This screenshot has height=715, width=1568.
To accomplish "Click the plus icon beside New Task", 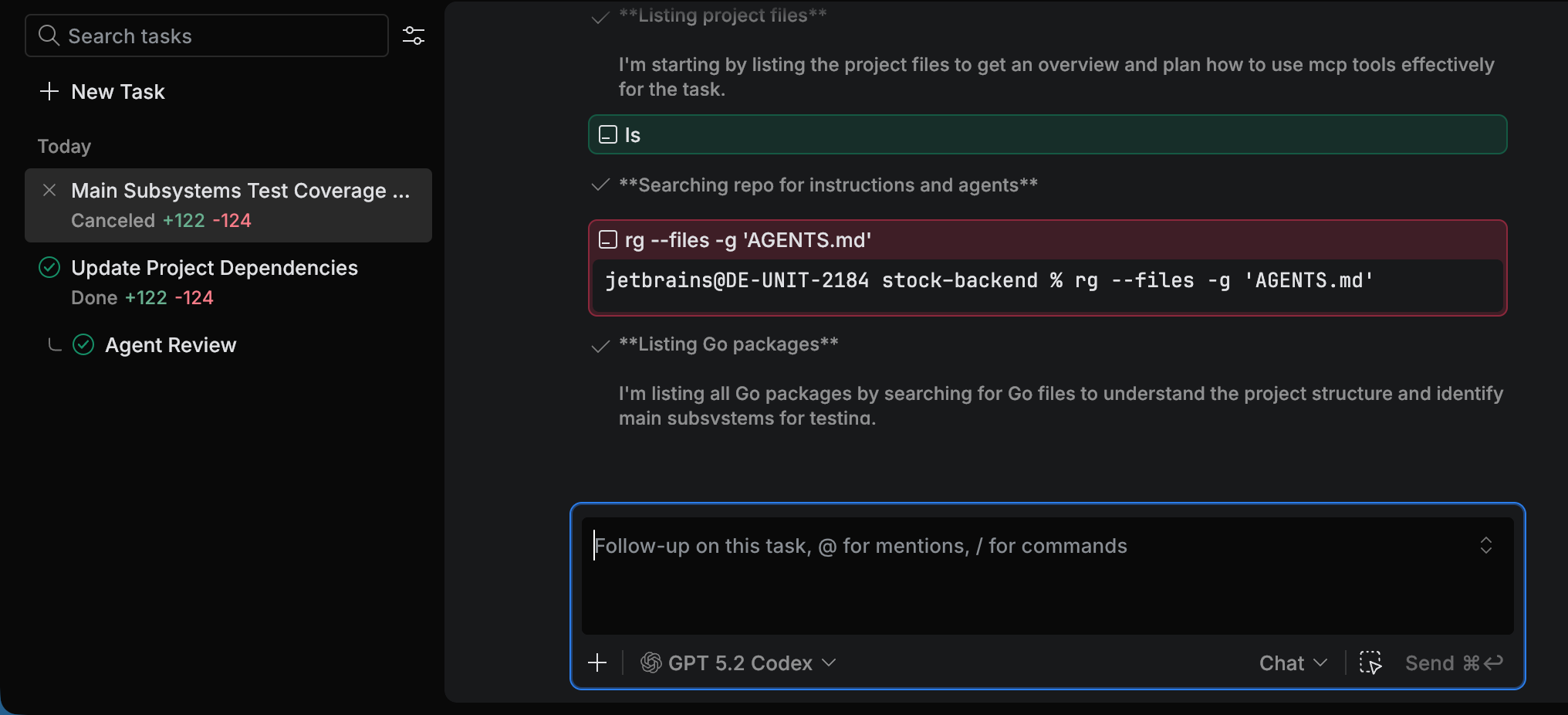I will point(49,91).
